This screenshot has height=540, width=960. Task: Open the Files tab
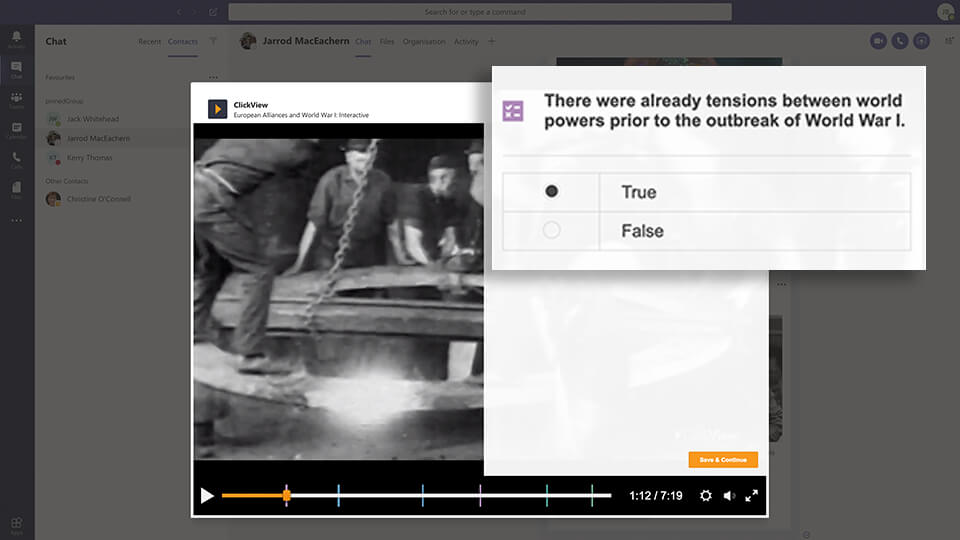pyautogui.click(x=387, y=42)
